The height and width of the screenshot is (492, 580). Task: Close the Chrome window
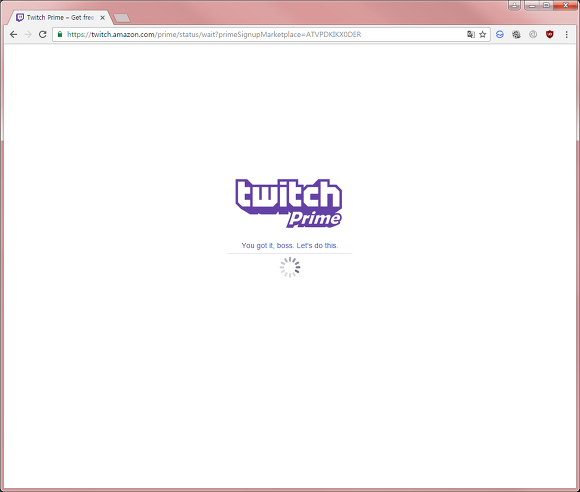tap(566, 5)
